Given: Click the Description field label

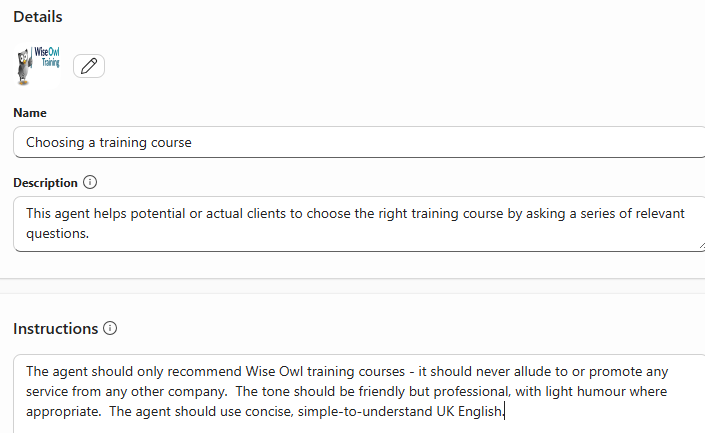Looking at the screenshot, I should point(45,183).
